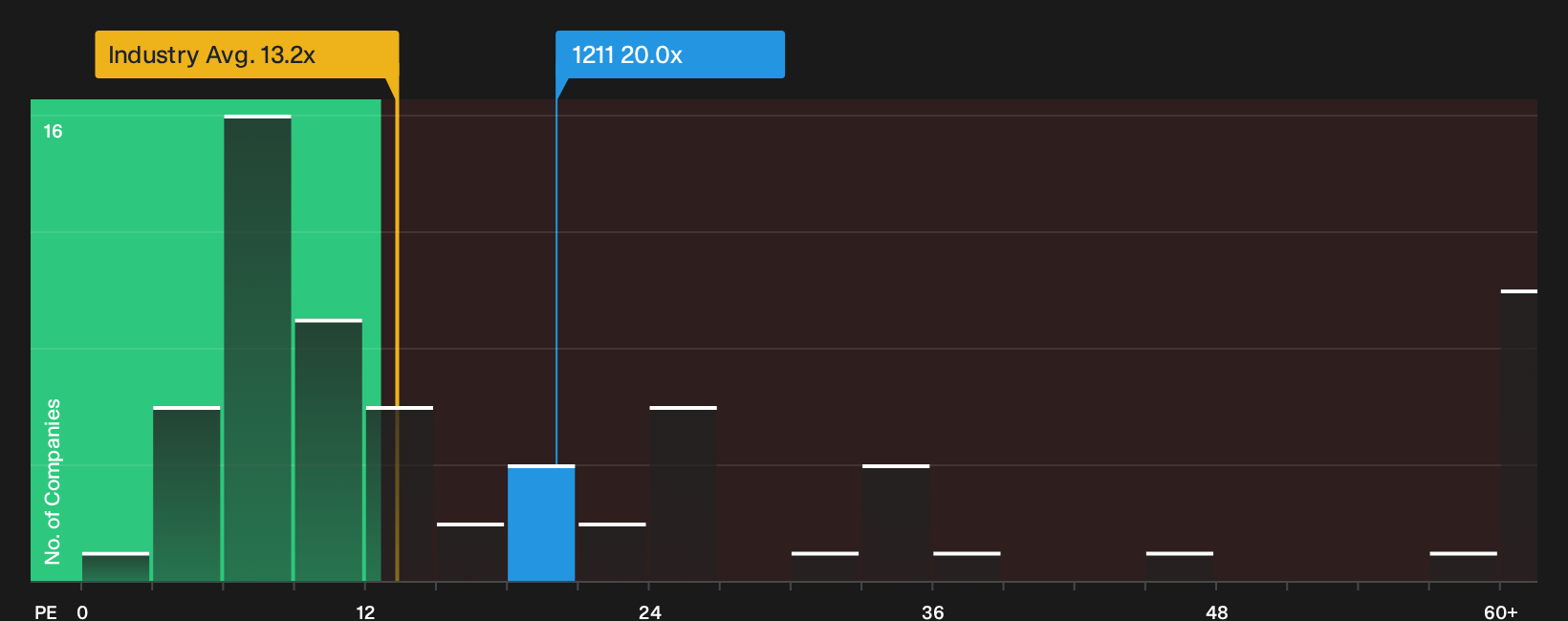Click the shortest green bar starting at PE 0

click(x=116, y=567)
